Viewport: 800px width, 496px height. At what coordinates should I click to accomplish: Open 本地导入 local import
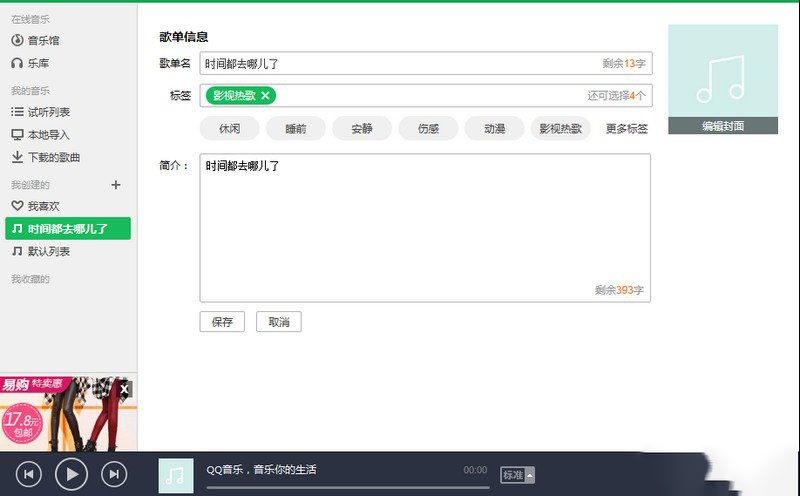pos(40,135)
